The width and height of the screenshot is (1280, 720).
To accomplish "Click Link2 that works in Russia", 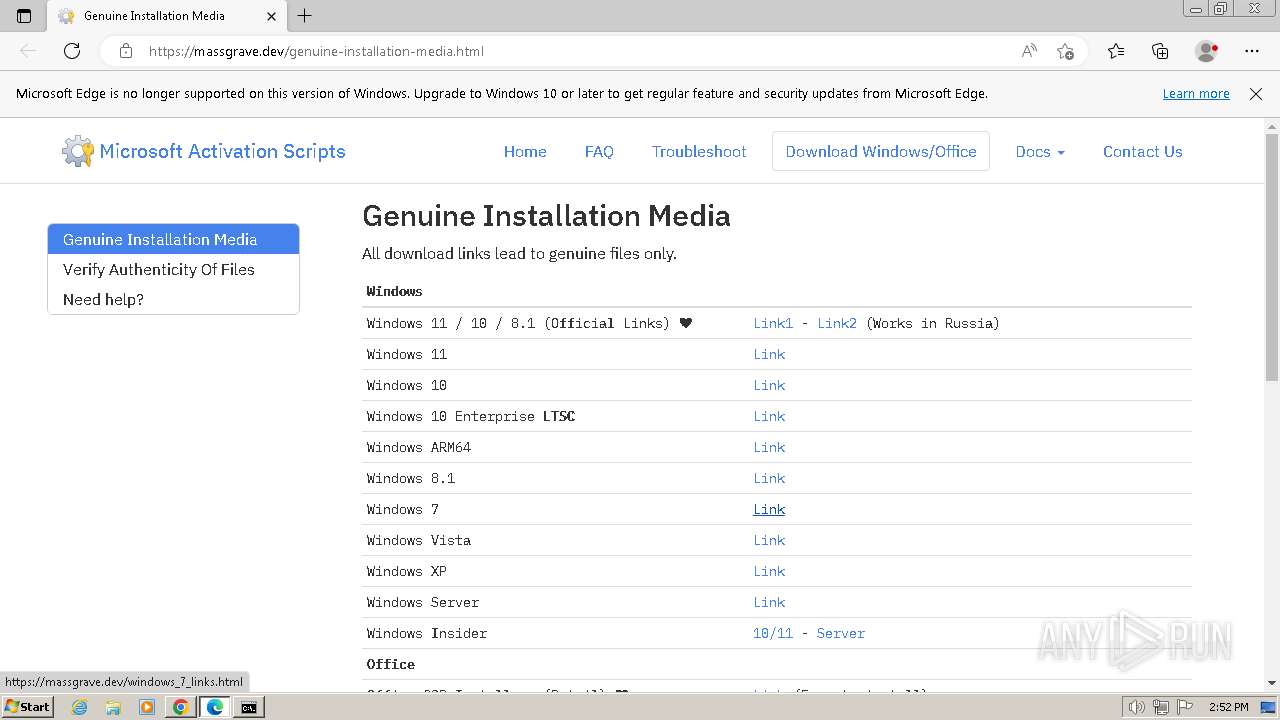I will [837, 323].
